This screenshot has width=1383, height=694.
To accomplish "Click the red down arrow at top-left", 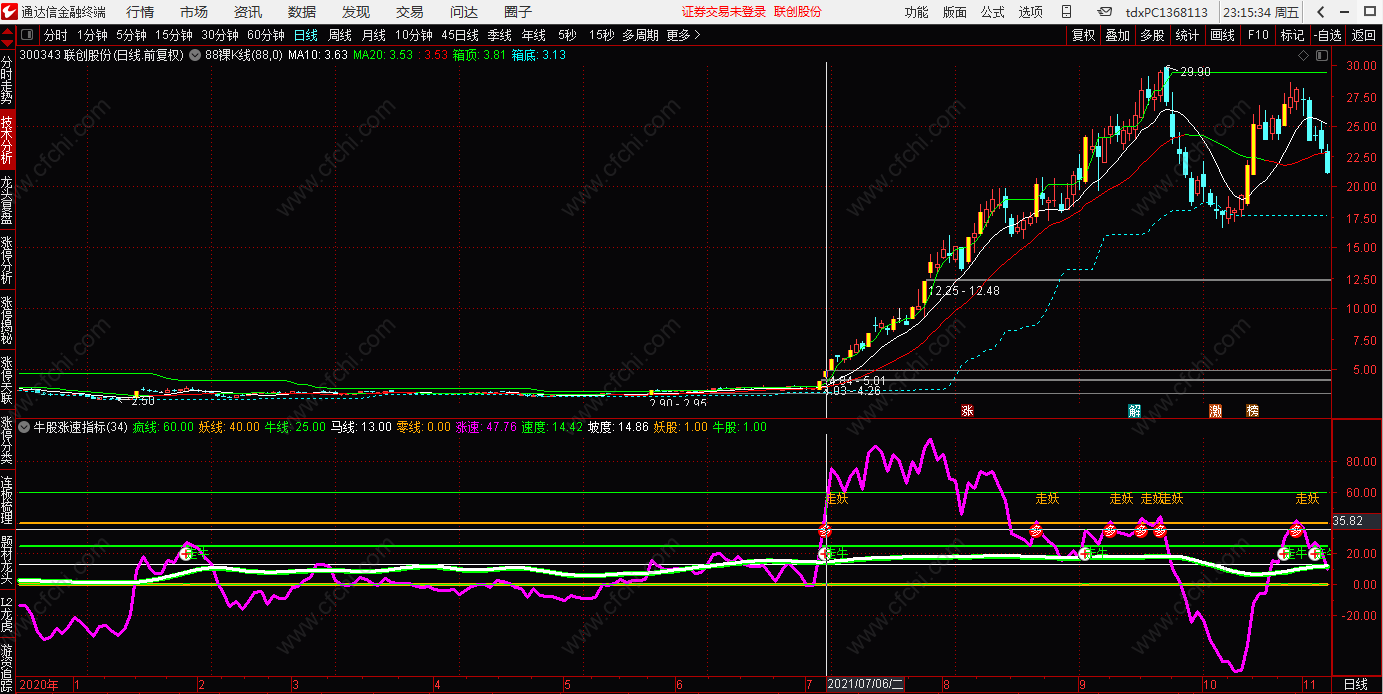I will pos(9,41).
